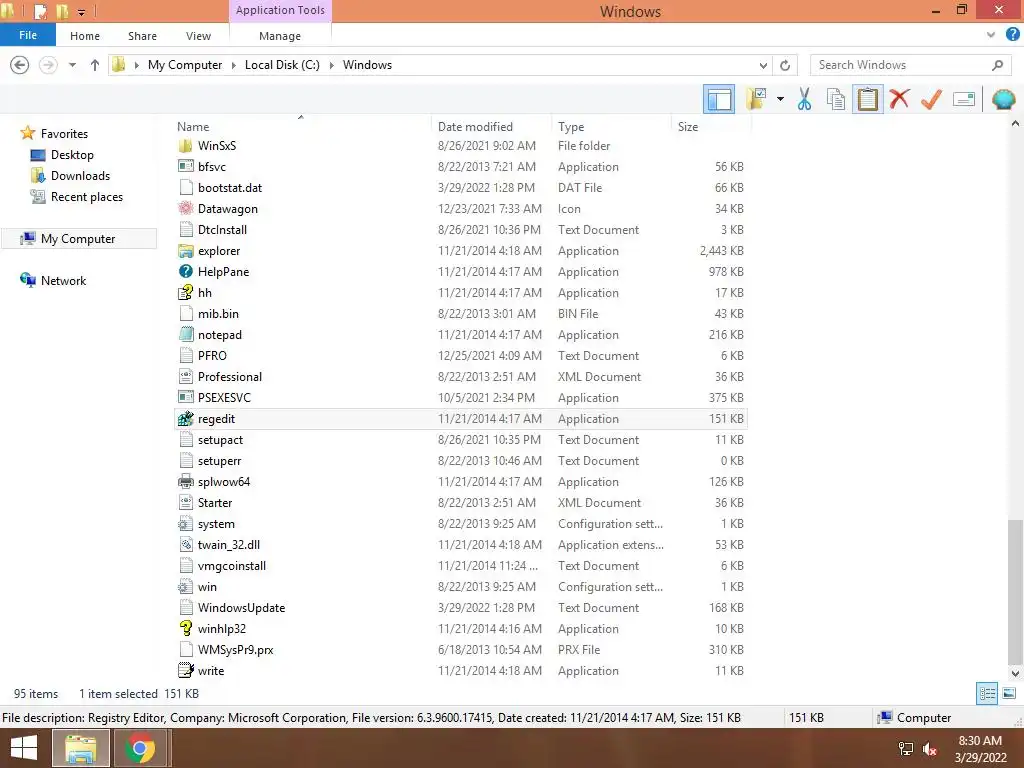Screen dimensions: 1024x768
Task: Select the winhlp32 application icon
Action: [x=186, y=628]
